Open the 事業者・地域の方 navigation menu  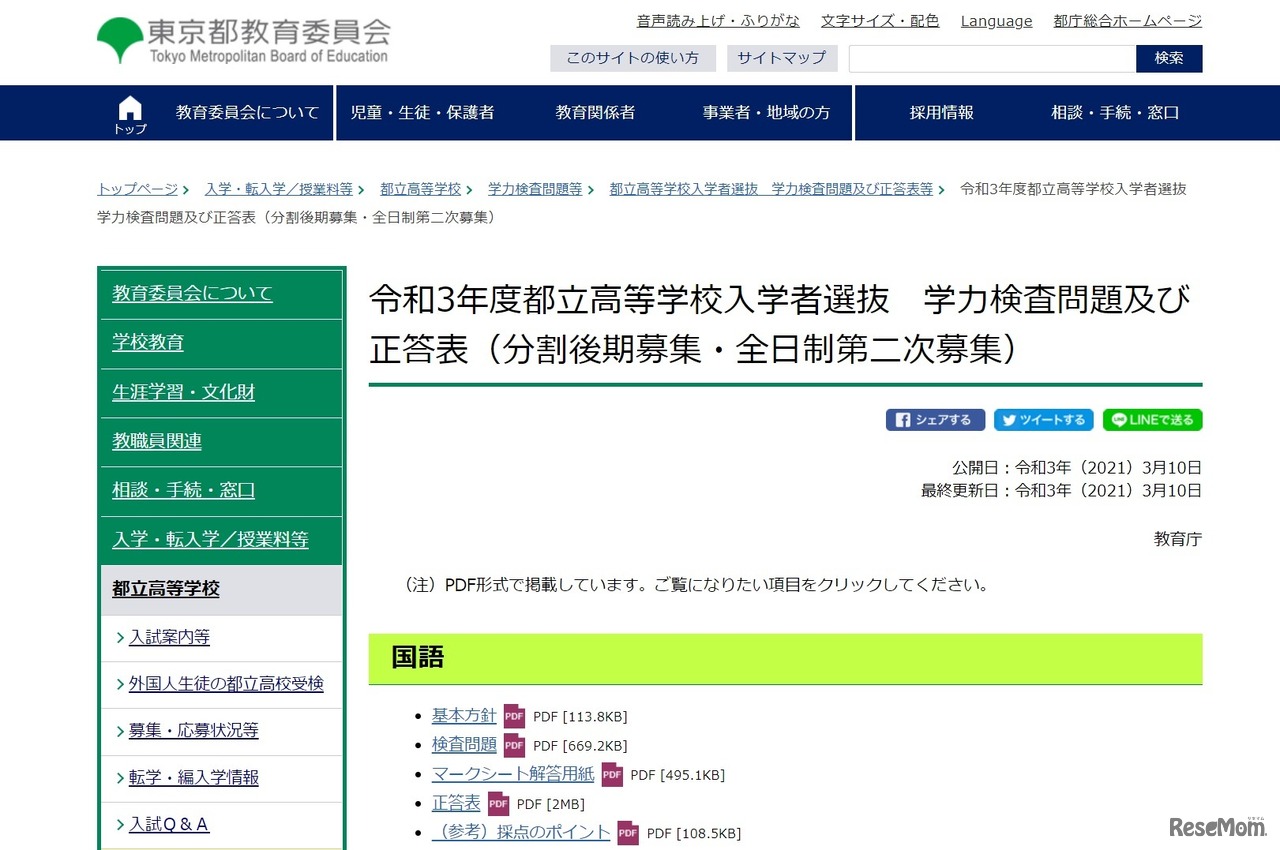click(x=766, y=113)
